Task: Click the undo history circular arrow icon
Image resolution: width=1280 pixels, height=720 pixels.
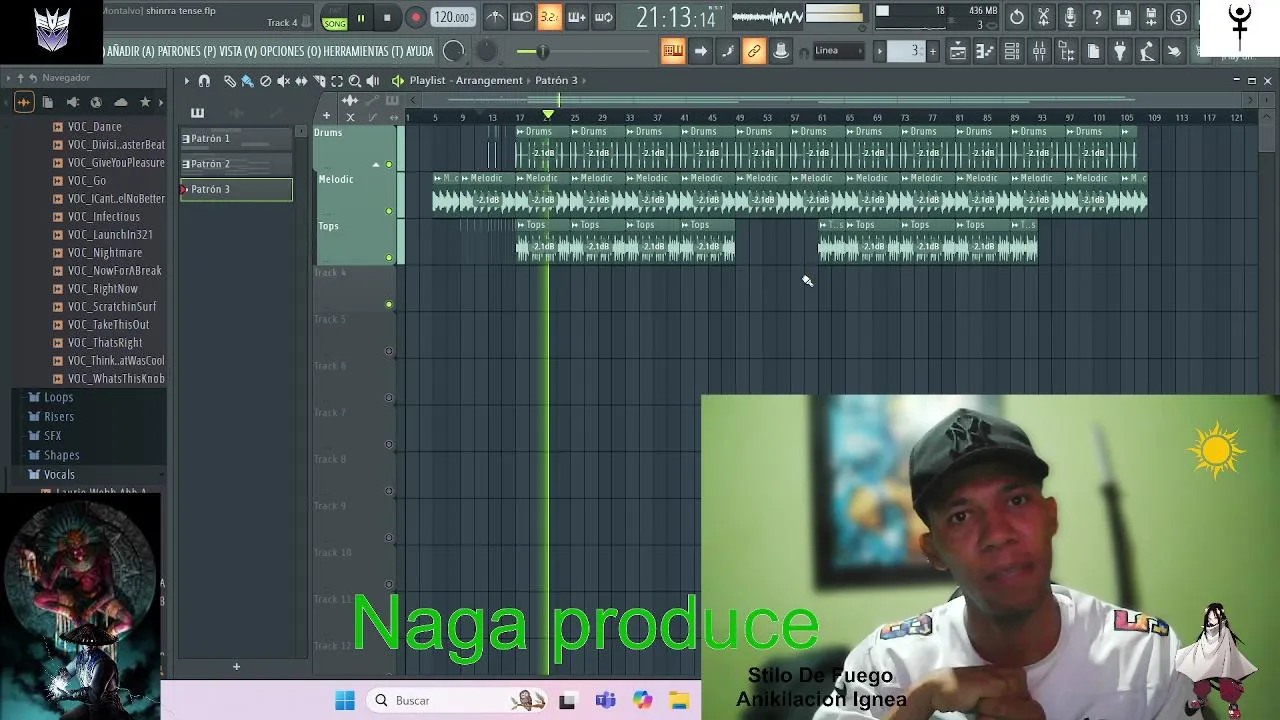Action: [1016, 17]
